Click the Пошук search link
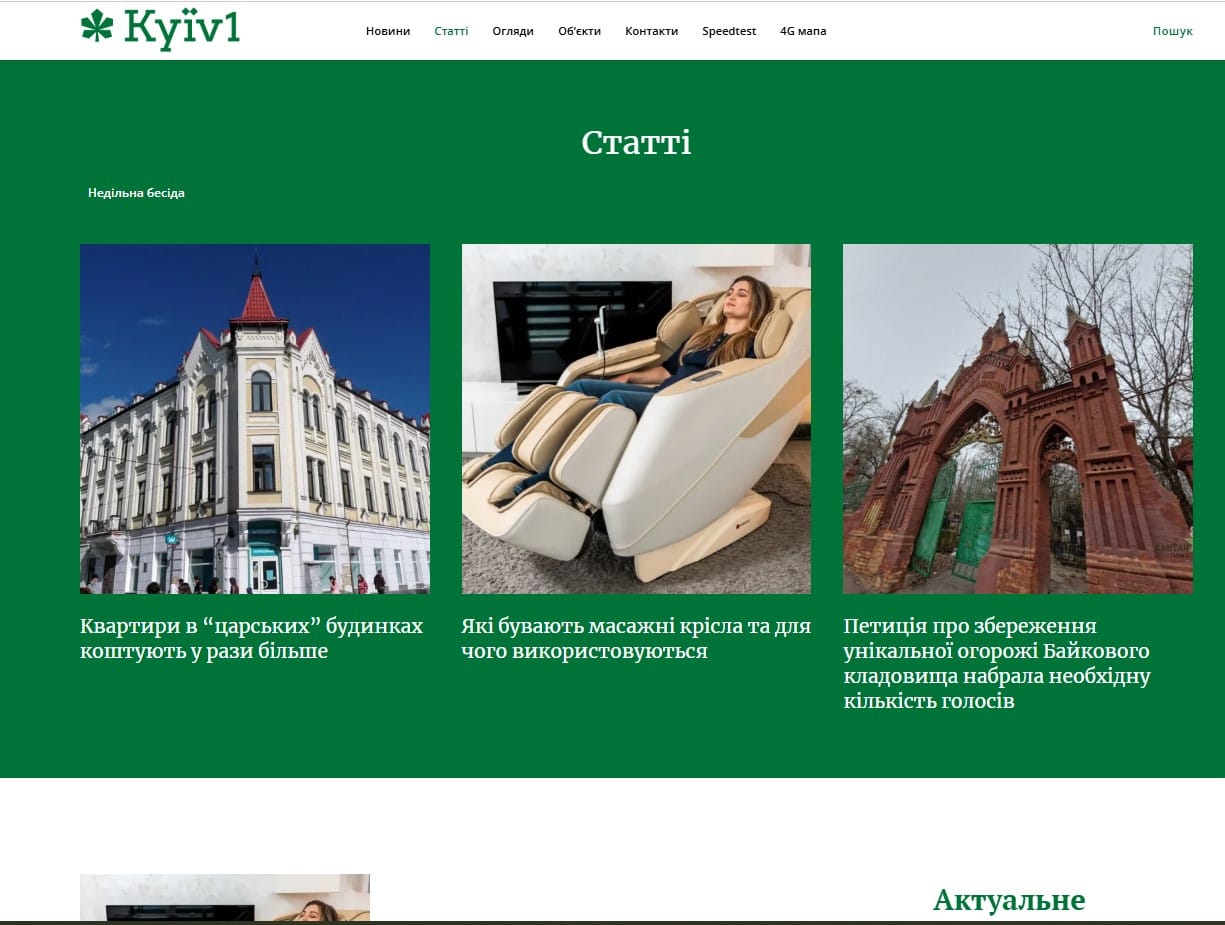 click(x=1173, y=31)
